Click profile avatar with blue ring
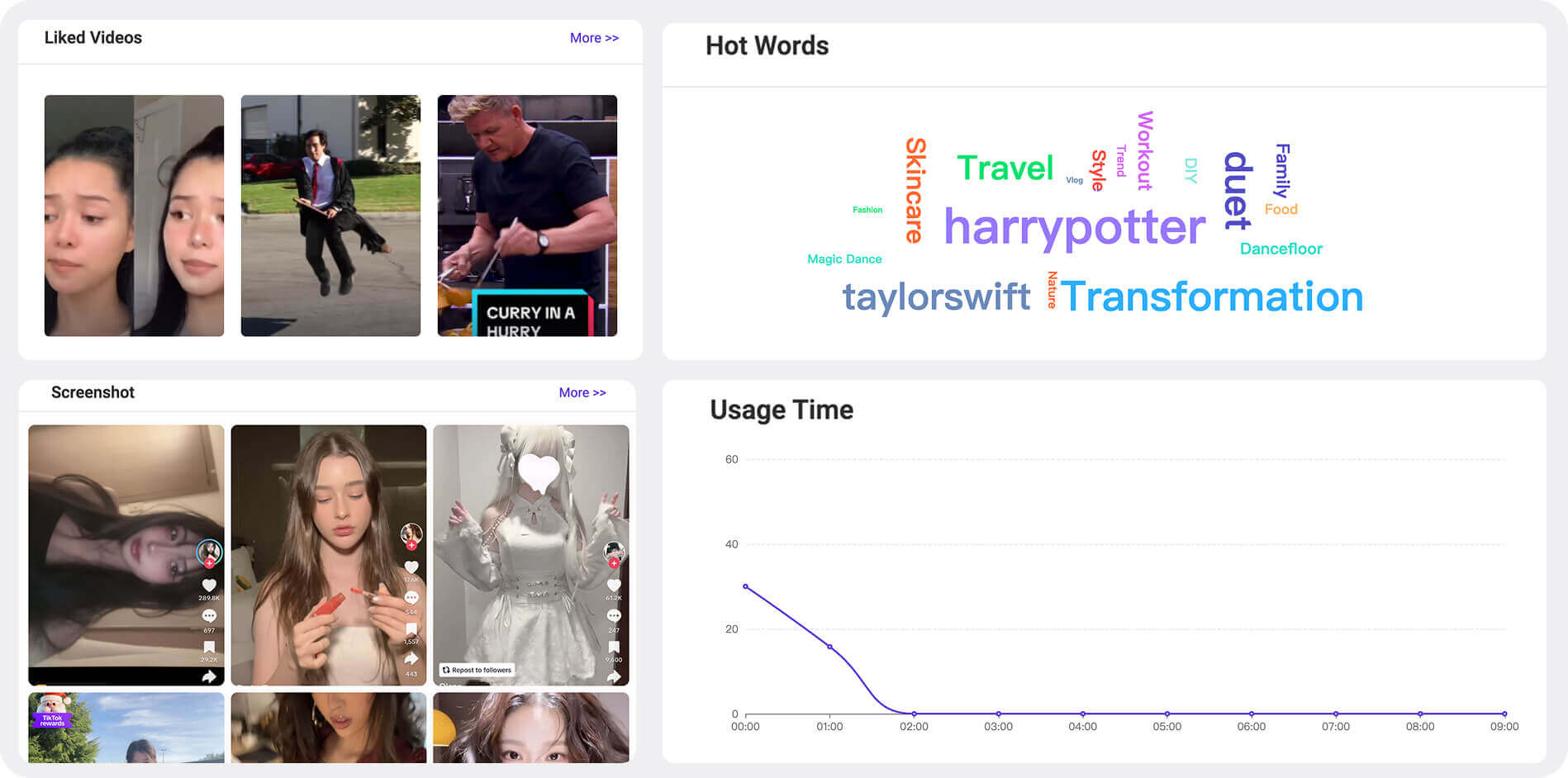Viewport: 1568px width, 778px height. click(x=209, y=552)
